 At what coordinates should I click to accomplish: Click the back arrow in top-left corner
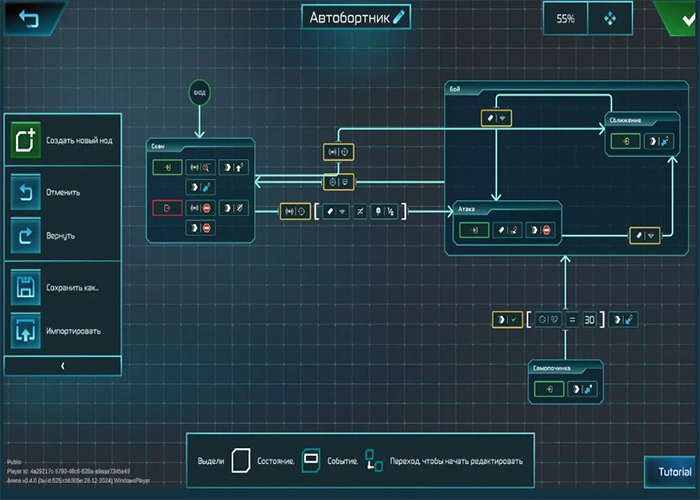pyautogui.click(x=28, y=18)
